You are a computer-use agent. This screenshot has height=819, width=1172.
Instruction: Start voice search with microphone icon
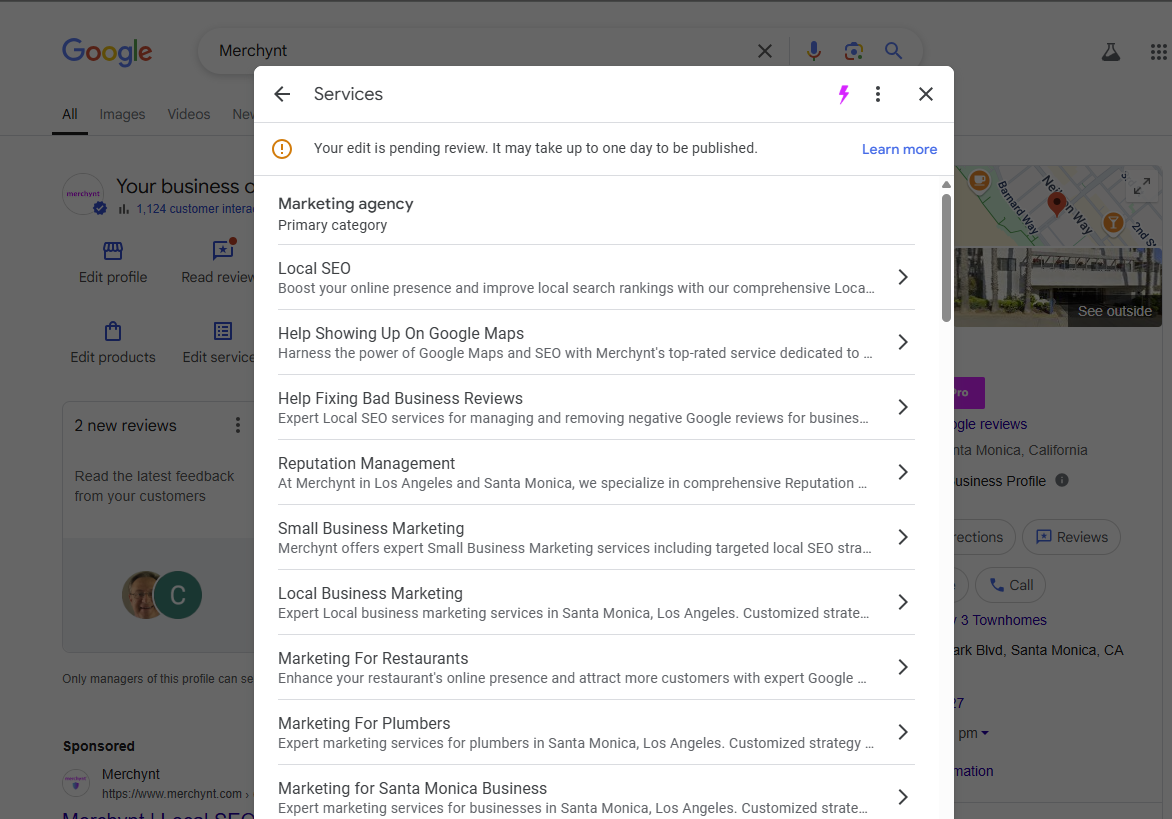click(x=814, y=51)
